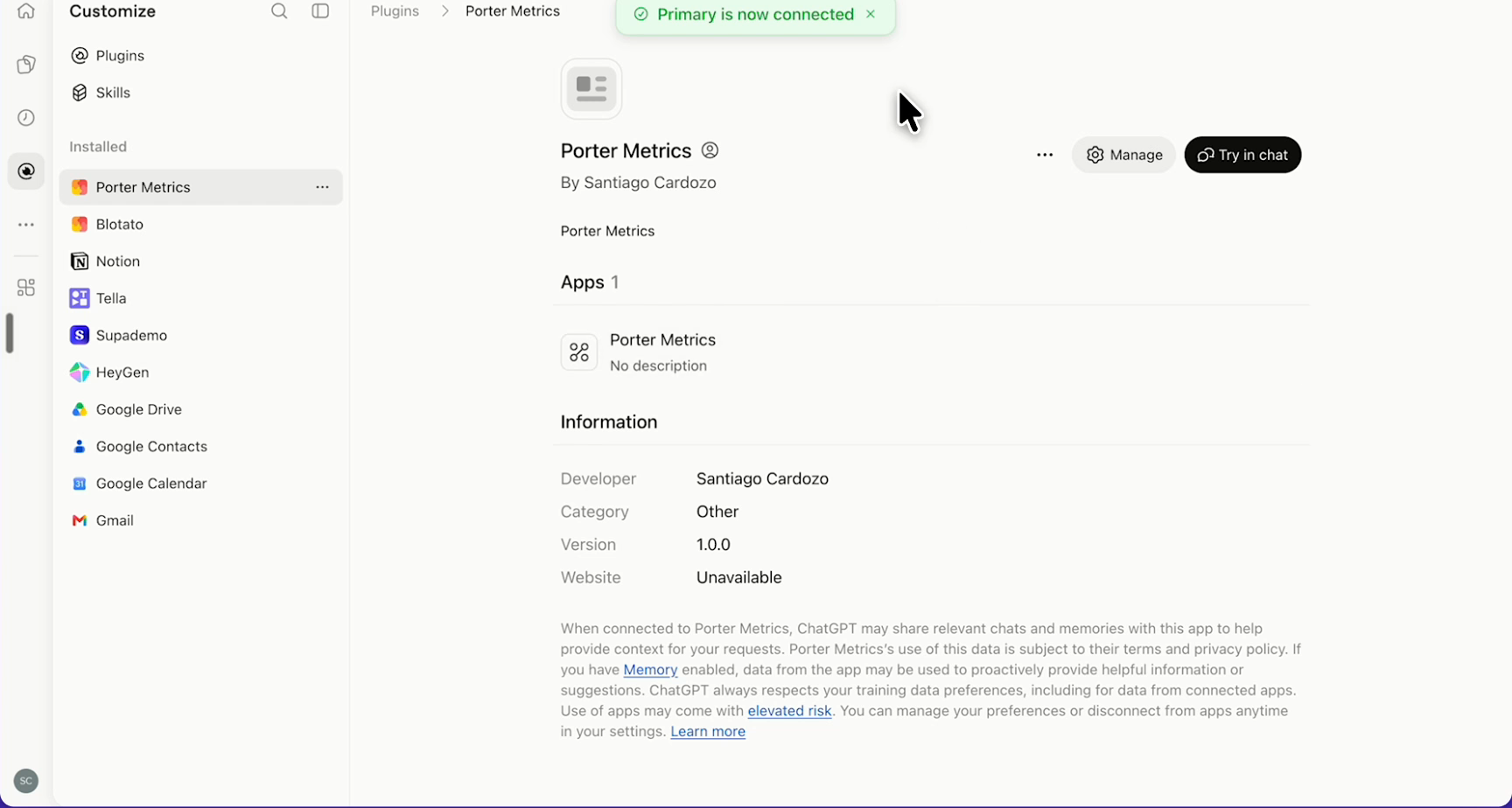Click the 1.0.0 version value

(713, 545)
